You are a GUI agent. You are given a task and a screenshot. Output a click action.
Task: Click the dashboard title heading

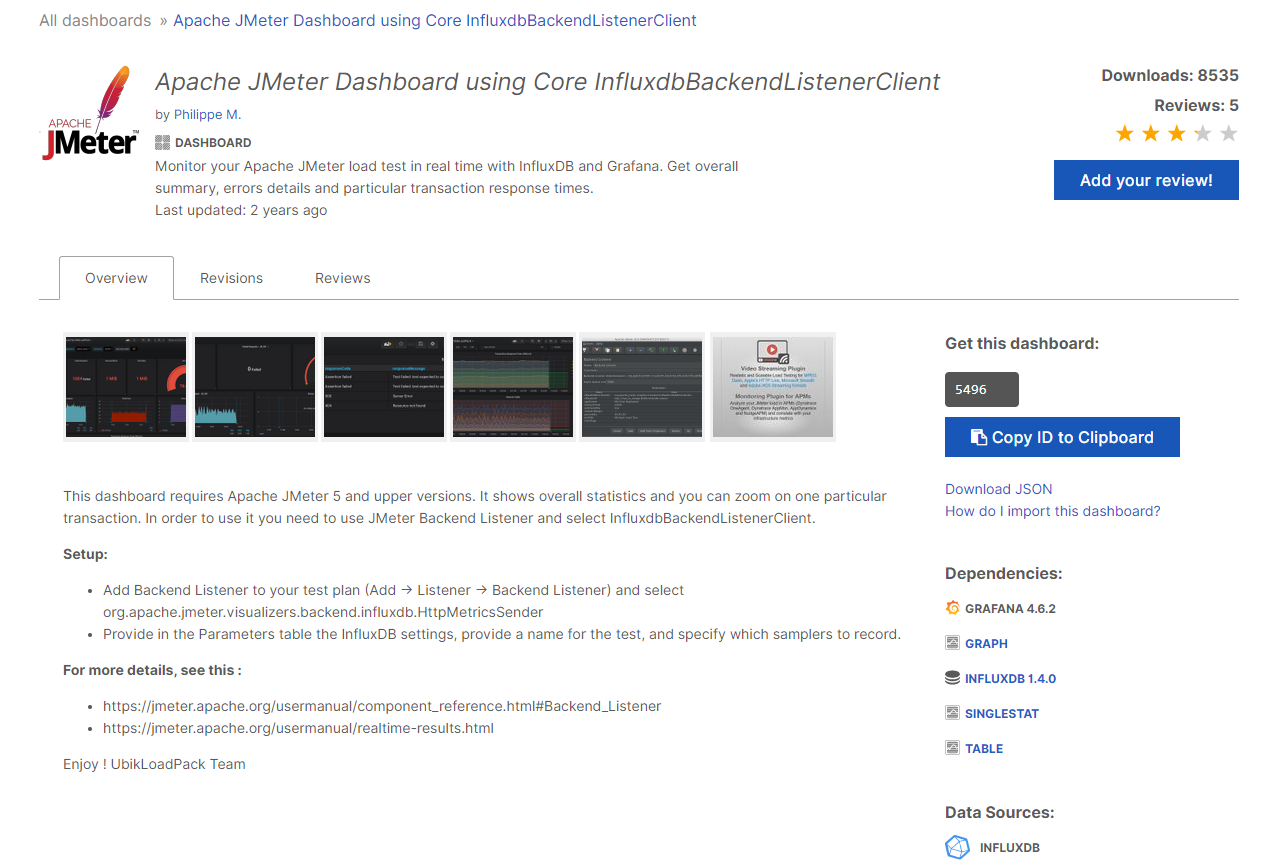click(x=548, y=81)
